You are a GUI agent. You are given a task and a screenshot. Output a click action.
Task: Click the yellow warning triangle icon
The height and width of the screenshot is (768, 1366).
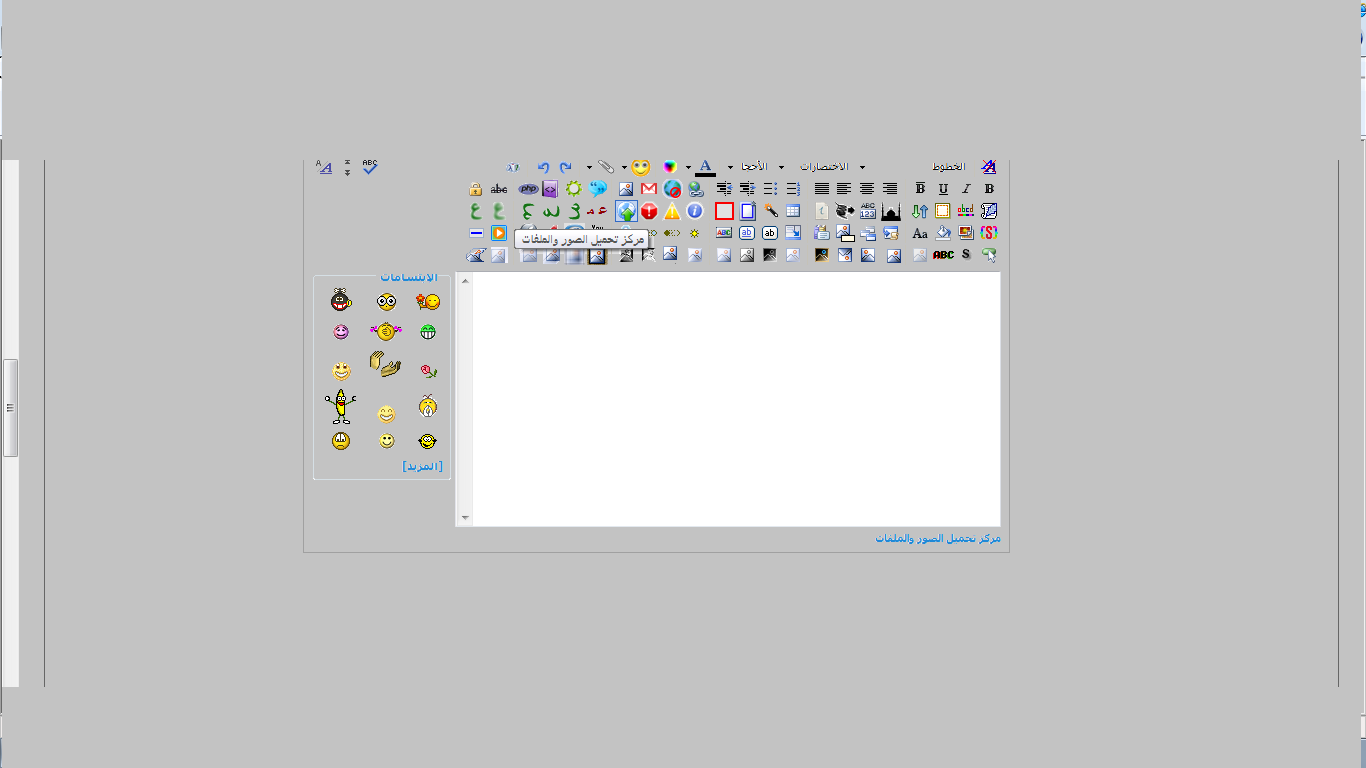[672, 212]
